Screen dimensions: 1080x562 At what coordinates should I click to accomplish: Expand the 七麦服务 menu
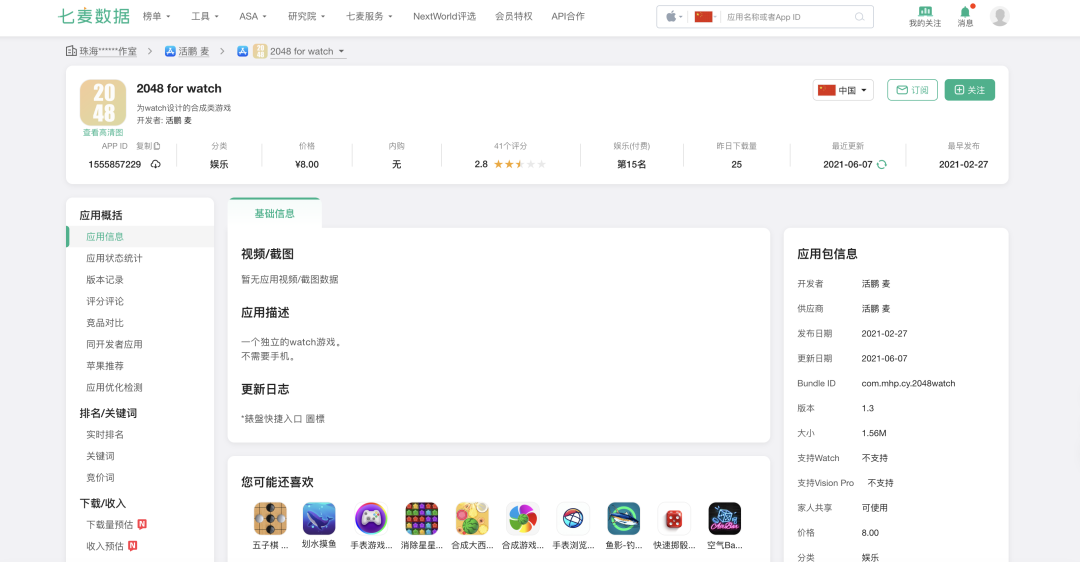point(369,16)
